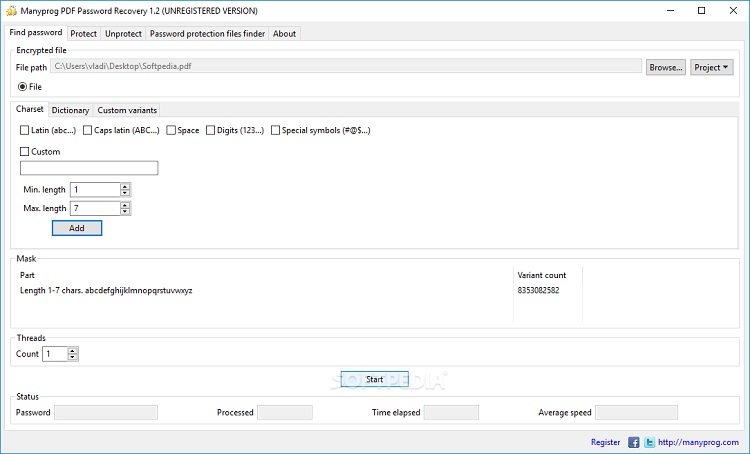This screenshot has height=454, width=750.
Task: Toggle the Digits (123...) checkbox
Action: 210,130
